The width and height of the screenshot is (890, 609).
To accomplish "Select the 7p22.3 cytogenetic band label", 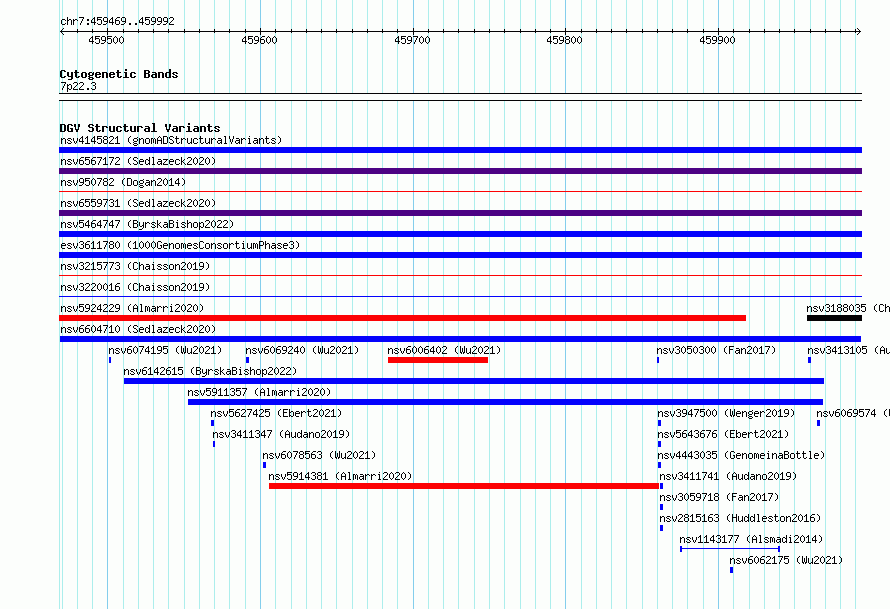I will coord(78,86).
